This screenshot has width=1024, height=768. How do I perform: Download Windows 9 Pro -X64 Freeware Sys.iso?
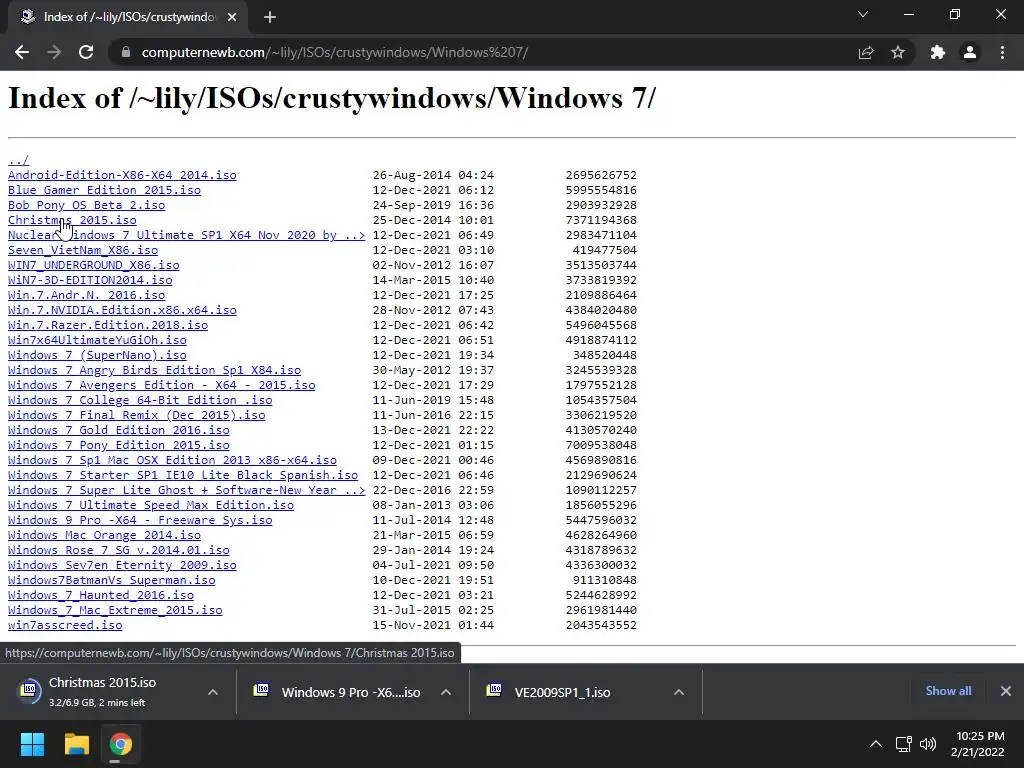pyautogui.click(x=140, y=520)
